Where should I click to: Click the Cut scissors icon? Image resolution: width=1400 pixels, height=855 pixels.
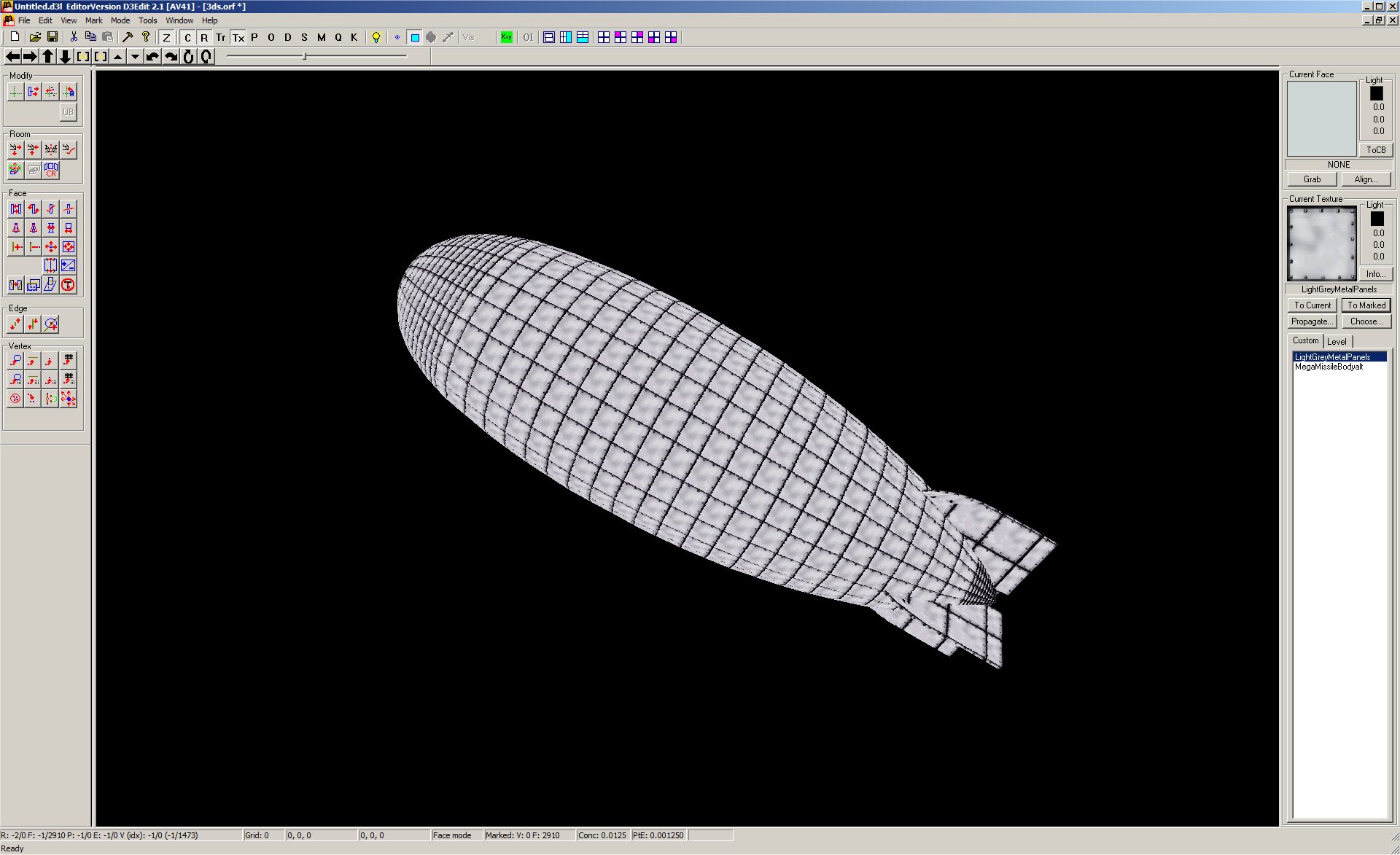tap(74, 36)
